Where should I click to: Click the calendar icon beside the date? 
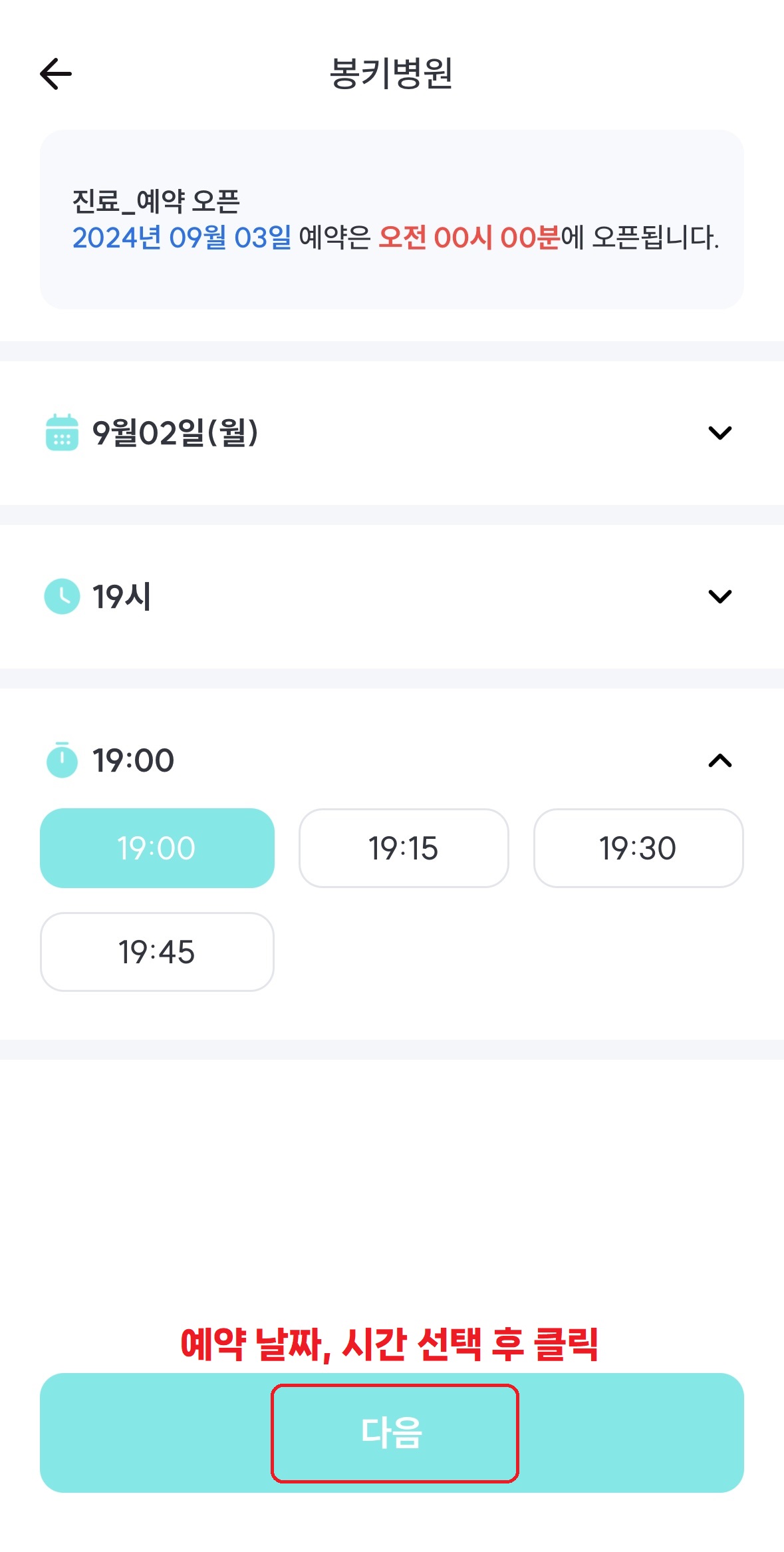coord(62,432)
